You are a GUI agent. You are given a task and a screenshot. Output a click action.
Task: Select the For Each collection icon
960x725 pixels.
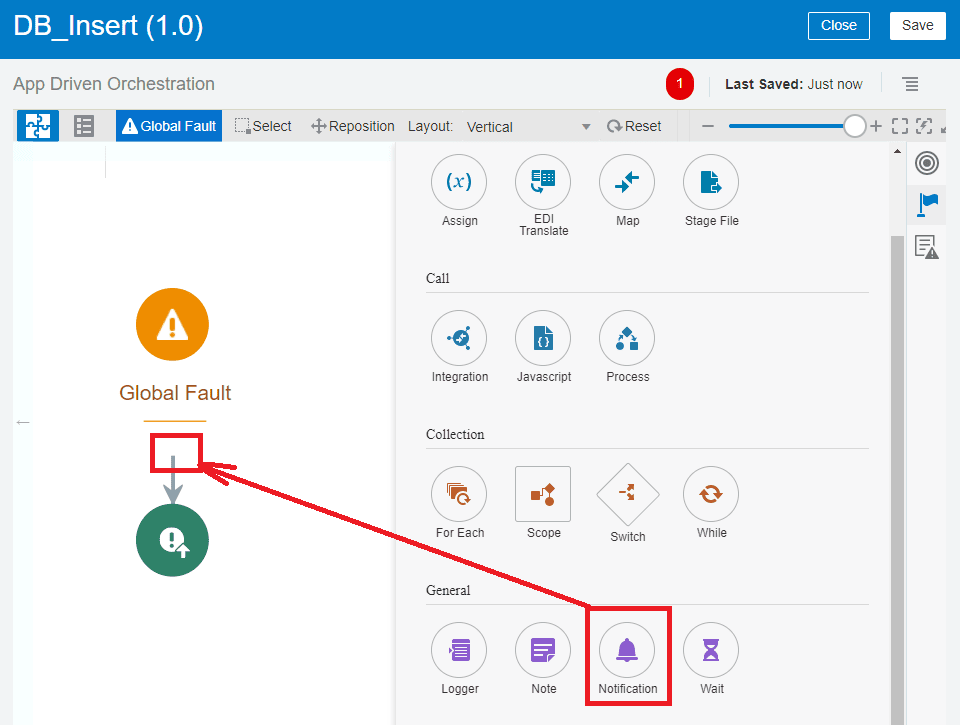click(459, 494)
